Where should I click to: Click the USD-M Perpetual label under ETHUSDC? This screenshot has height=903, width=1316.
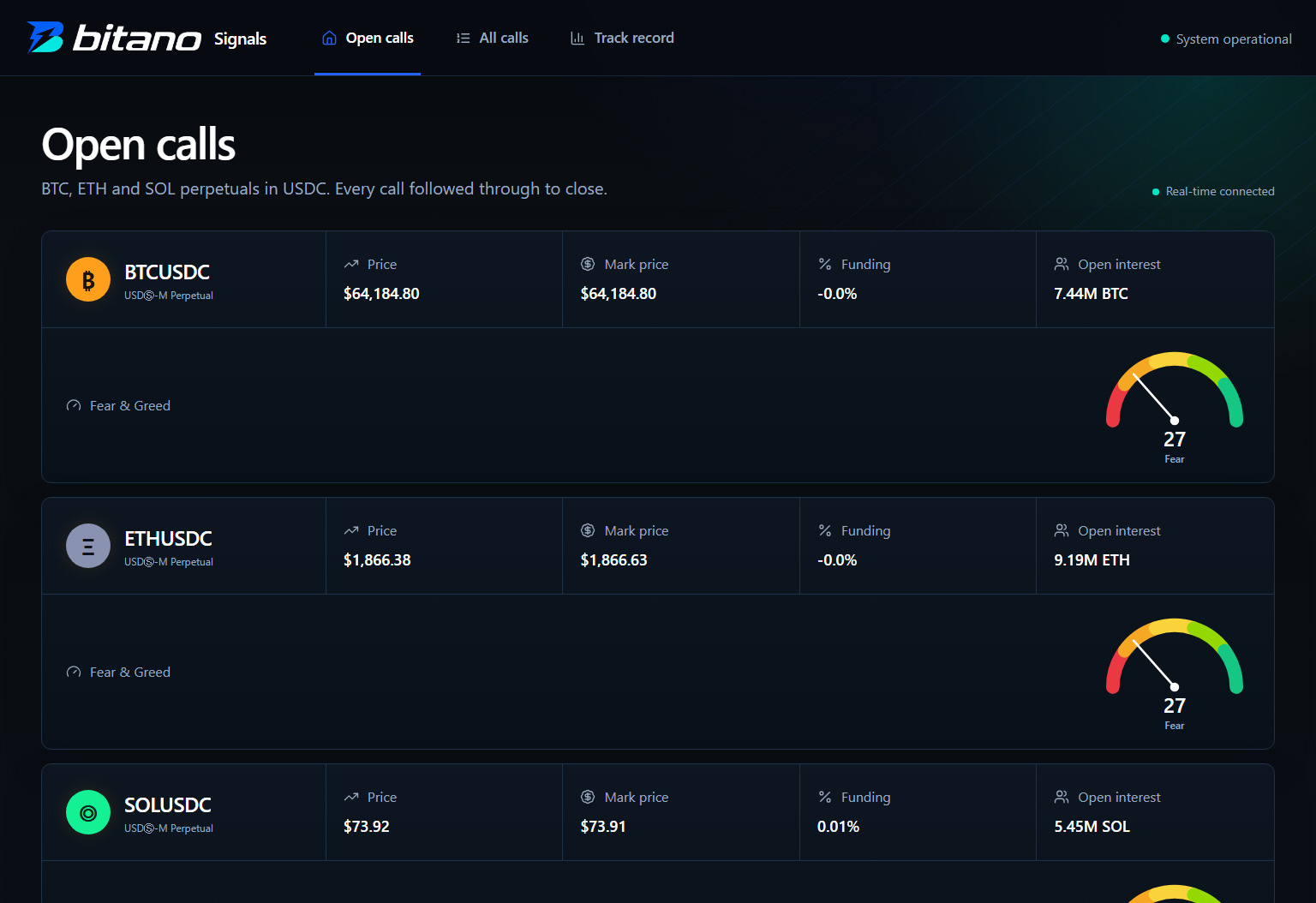point(169,562)
